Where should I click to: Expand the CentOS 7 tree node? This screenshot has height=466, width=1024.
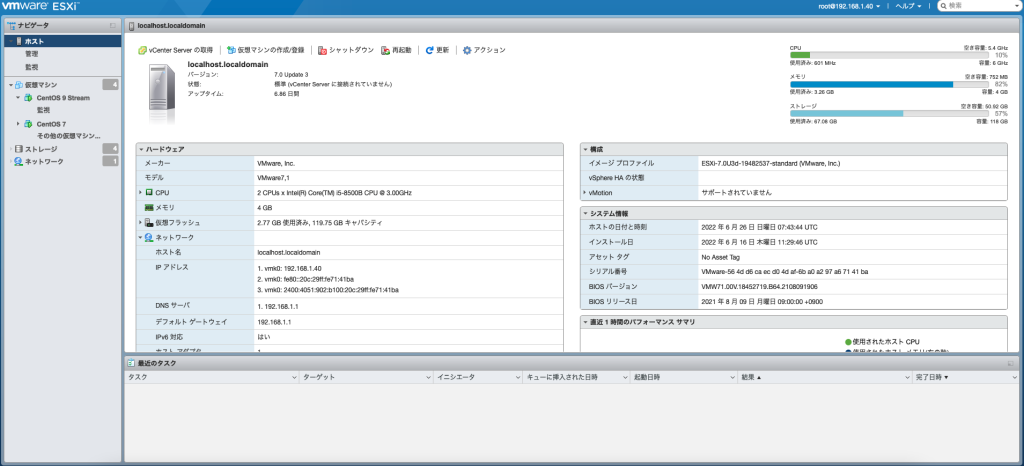(x=18, y=123)
